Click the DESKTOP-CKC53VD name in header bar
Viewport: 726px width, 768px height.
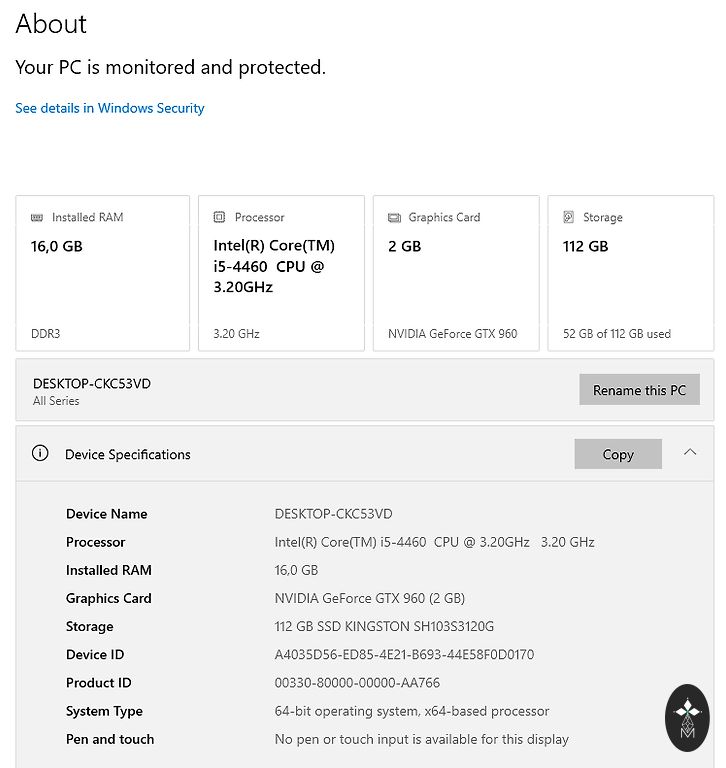click(x=92, y=383)
